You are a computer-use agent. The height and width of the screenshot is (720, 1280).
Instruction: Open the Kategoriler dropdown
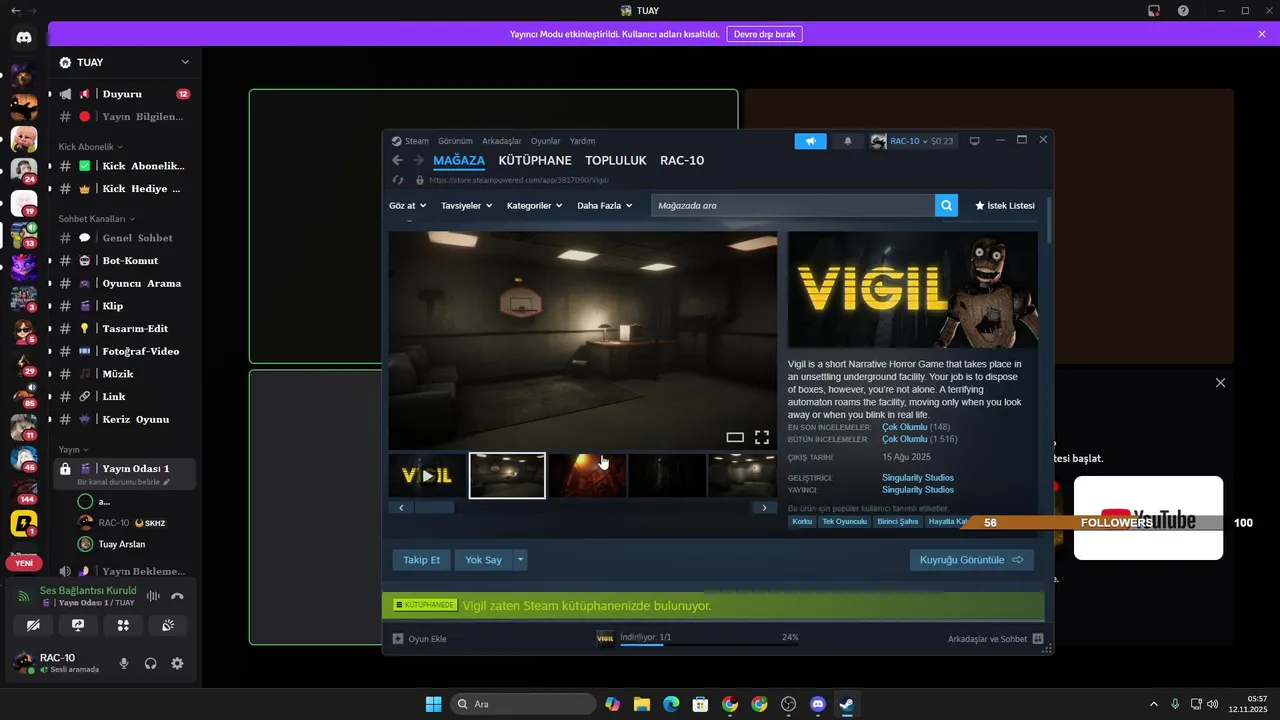[x=535, y=205]
